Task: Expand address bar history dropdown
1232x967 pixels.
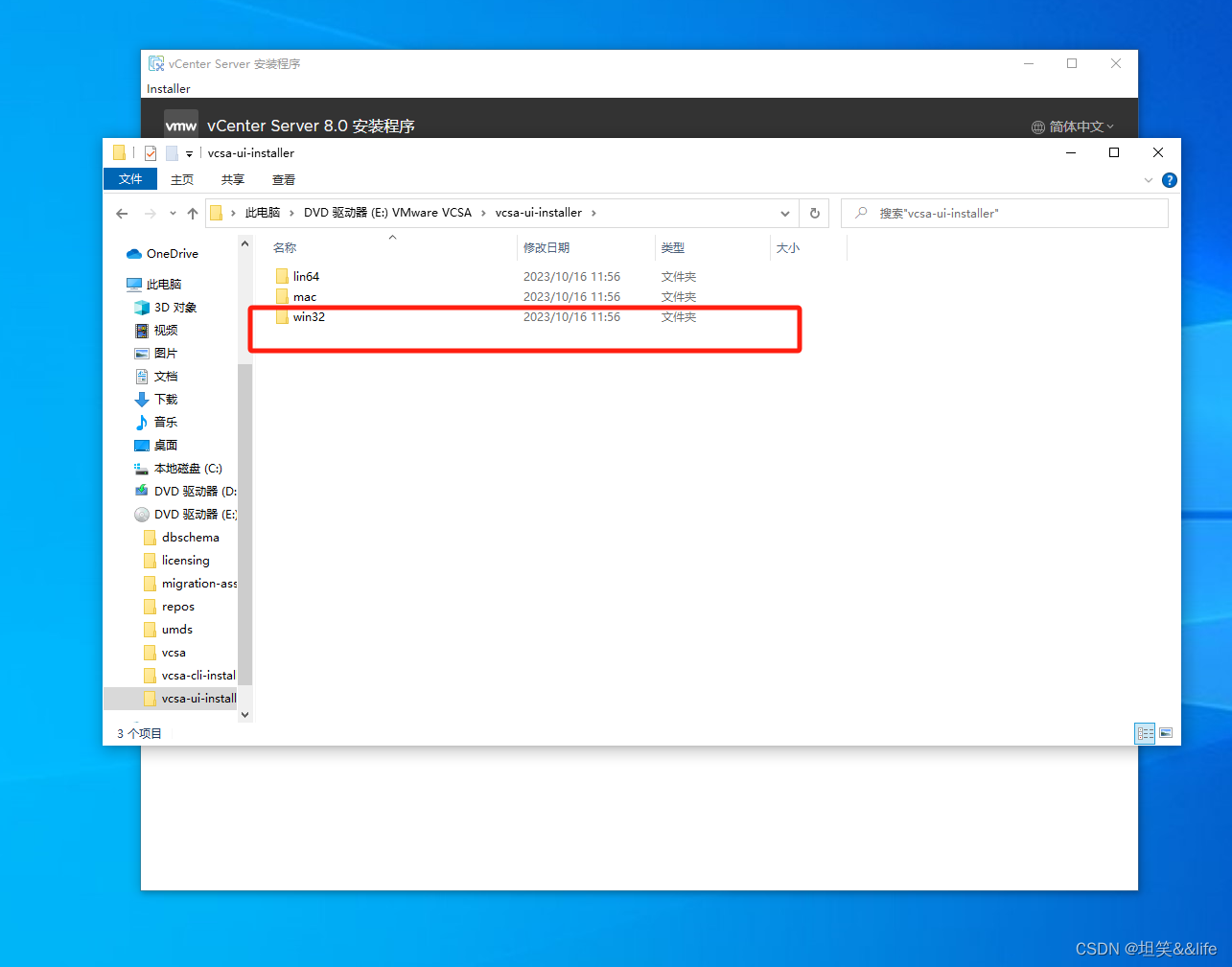Action: [785, 214]
